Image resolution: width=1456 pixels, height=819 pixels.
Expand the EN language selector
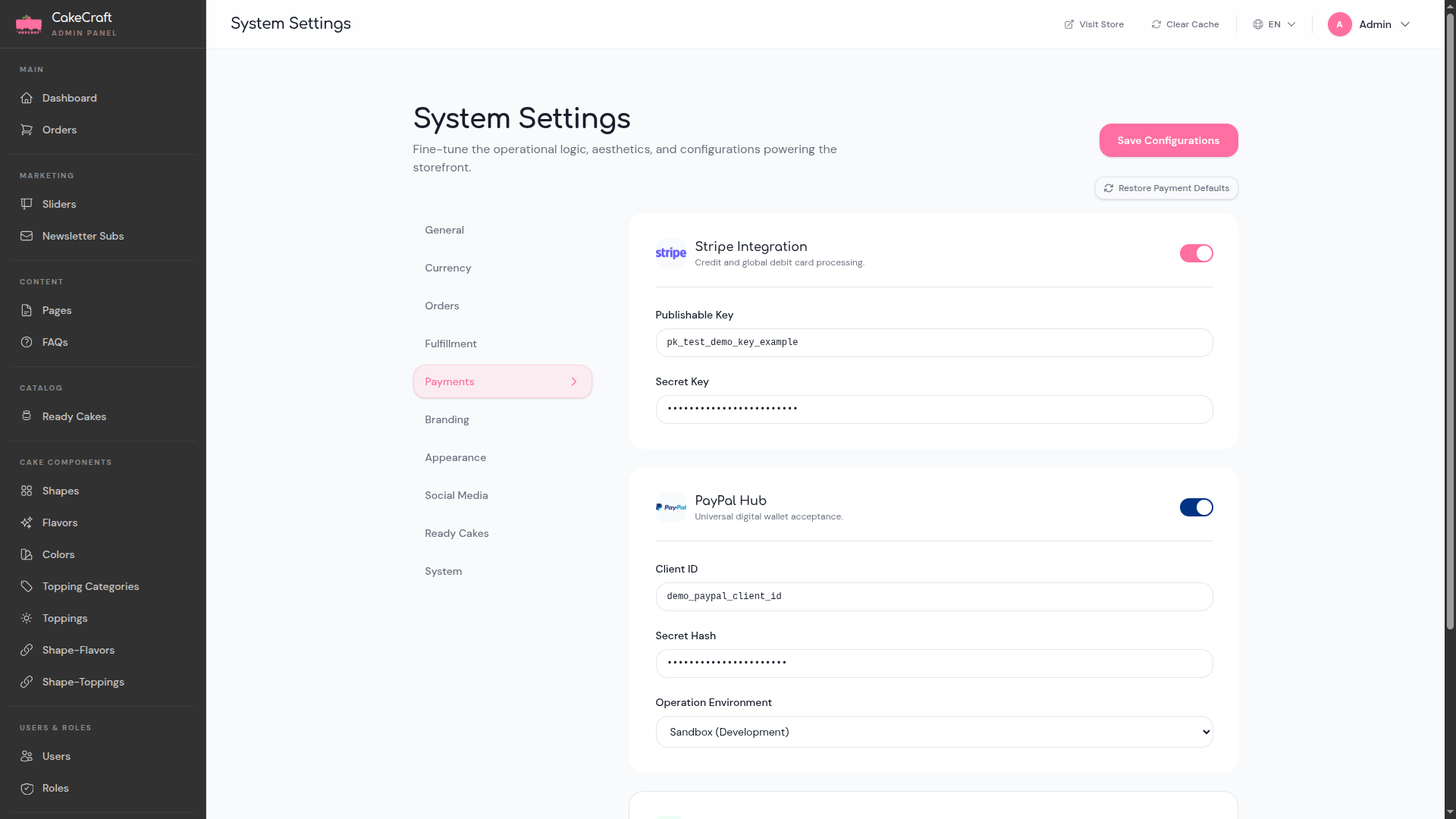coord(1273,24)
